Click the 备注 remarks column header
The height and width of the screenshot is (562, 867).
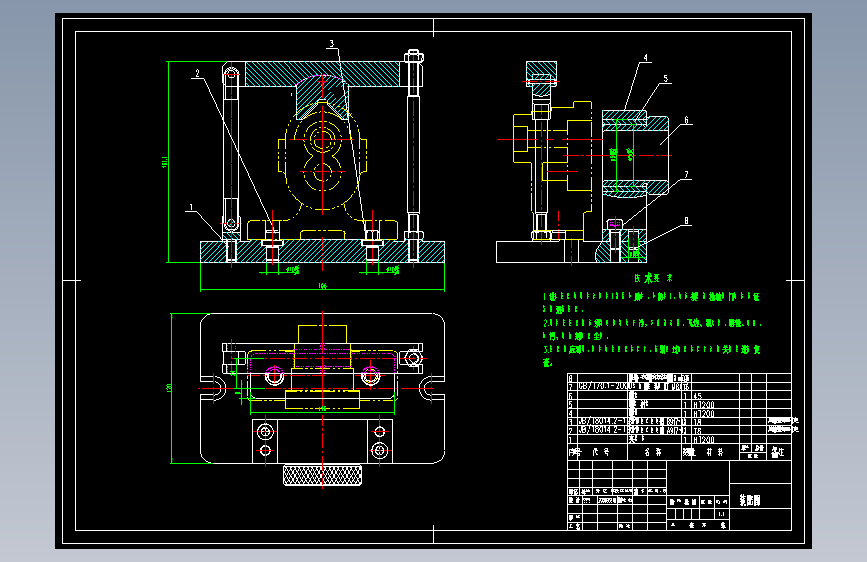[778, 452]
